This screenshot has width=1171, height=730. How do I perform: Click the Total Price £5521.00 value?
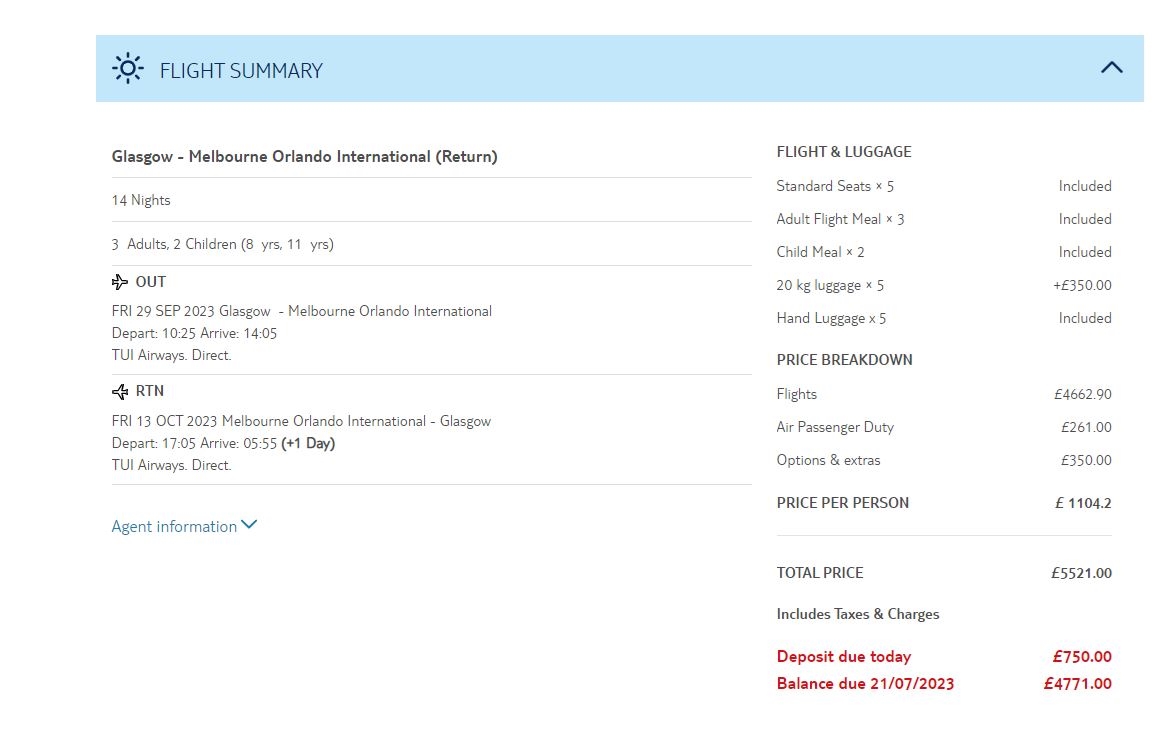[x=1081, y=574]
